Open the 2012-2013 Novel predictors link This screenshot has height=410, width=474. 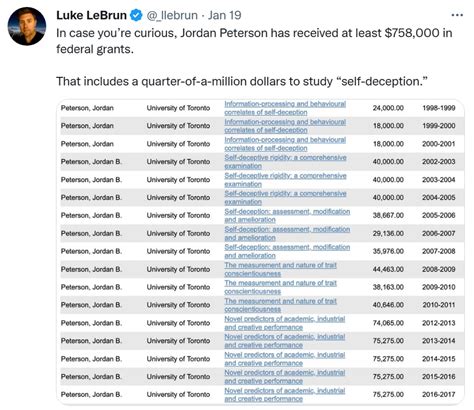tap(285, 323)
